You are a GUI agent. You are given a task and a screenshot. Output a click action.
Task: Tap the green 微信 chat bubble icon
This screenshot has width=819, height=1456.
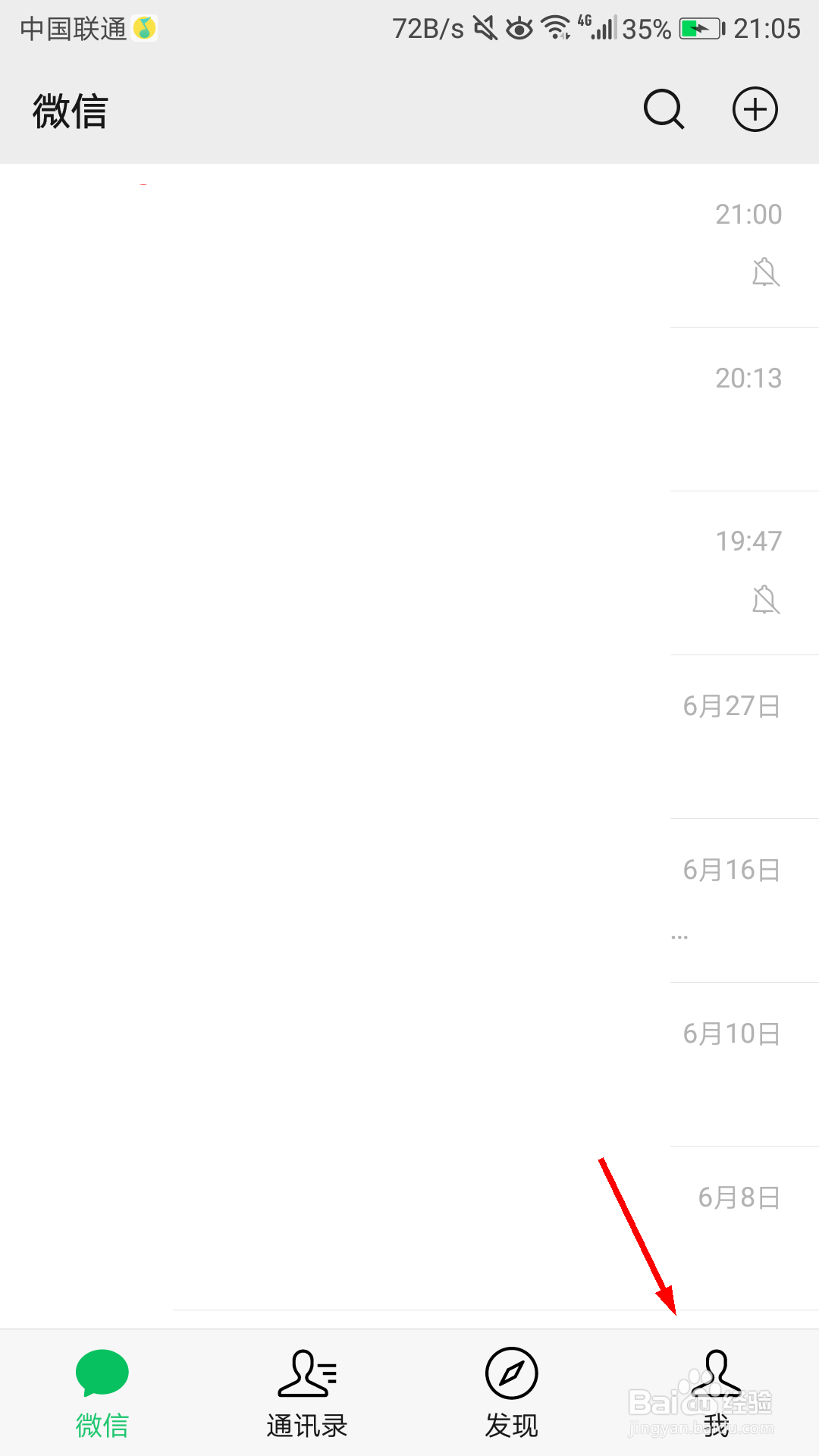coord(102,1373)
